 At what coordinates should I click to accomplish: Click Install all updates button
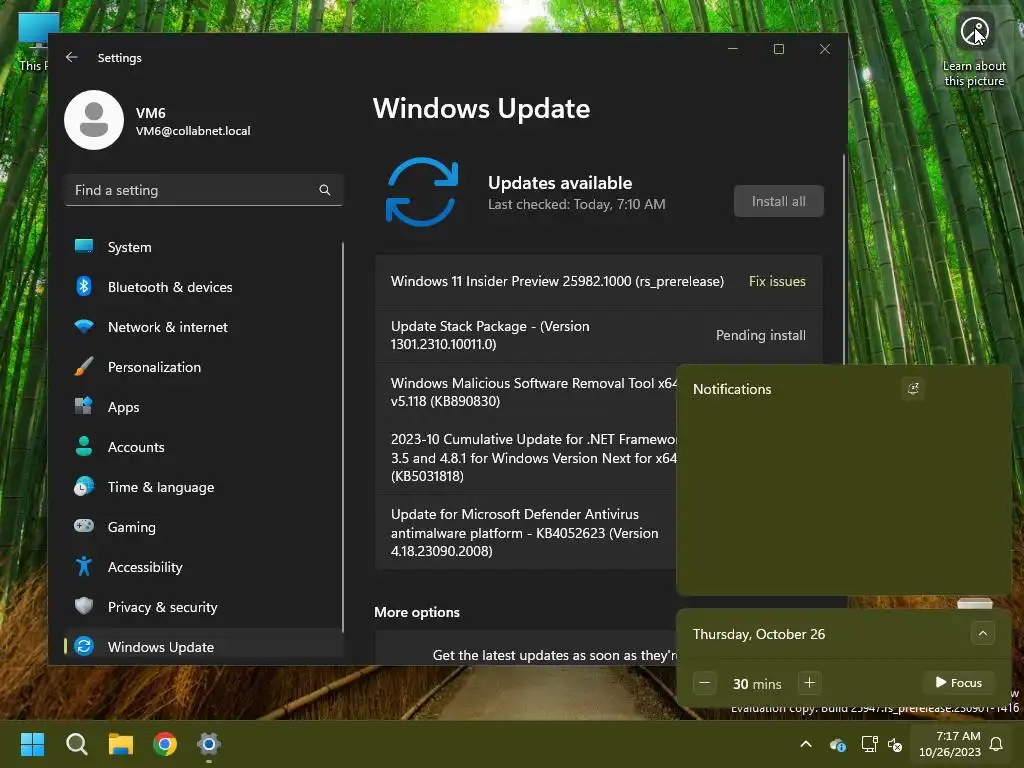tap(778, 201)
